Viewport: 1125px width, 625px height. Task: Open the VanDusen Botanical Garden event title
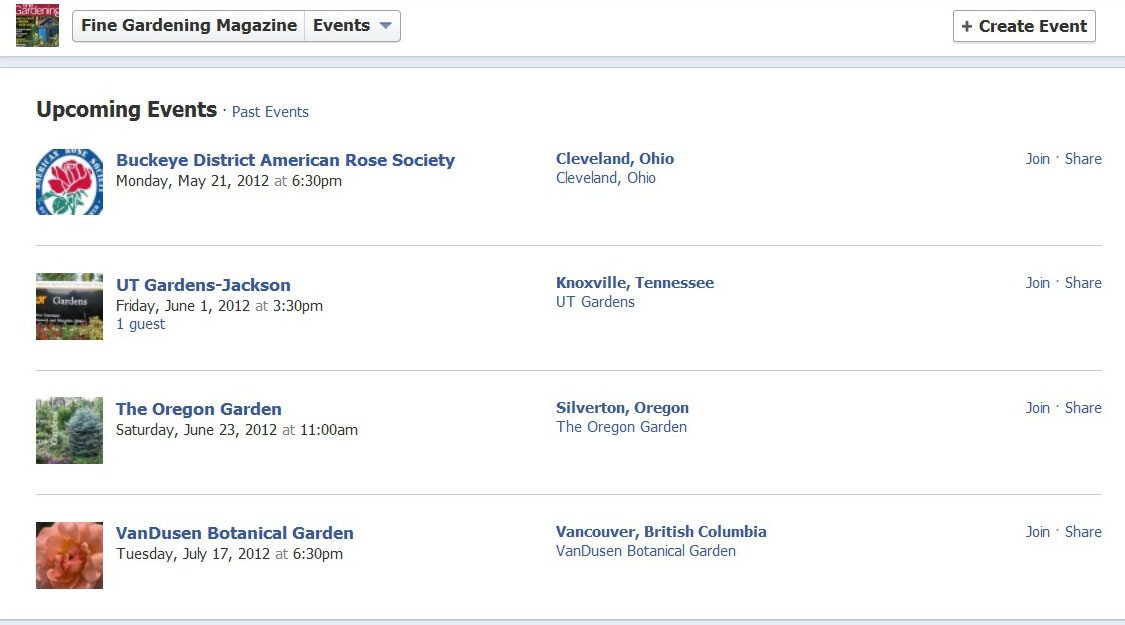point(235,533)
